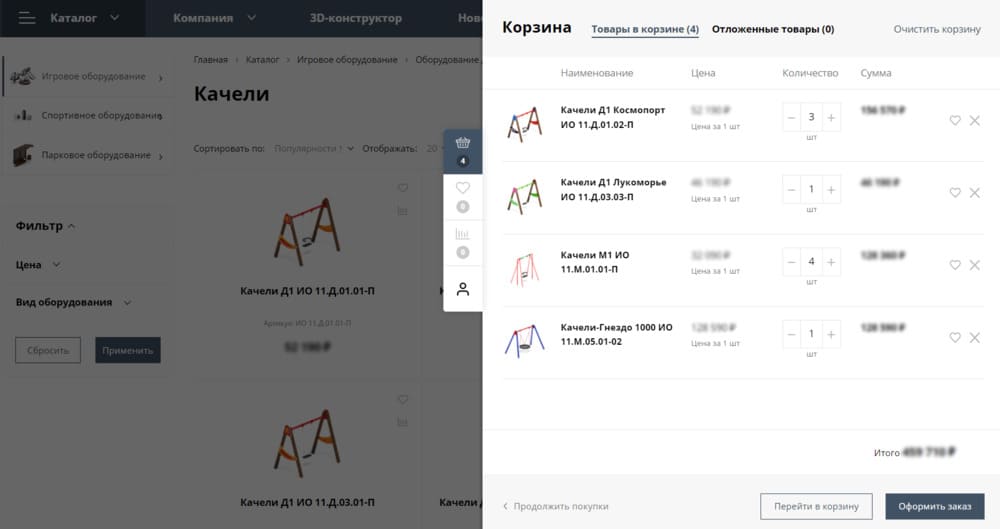Add Качели Д1 Космопорт to favorites
Screen dimensions: 1000x529
955,121
